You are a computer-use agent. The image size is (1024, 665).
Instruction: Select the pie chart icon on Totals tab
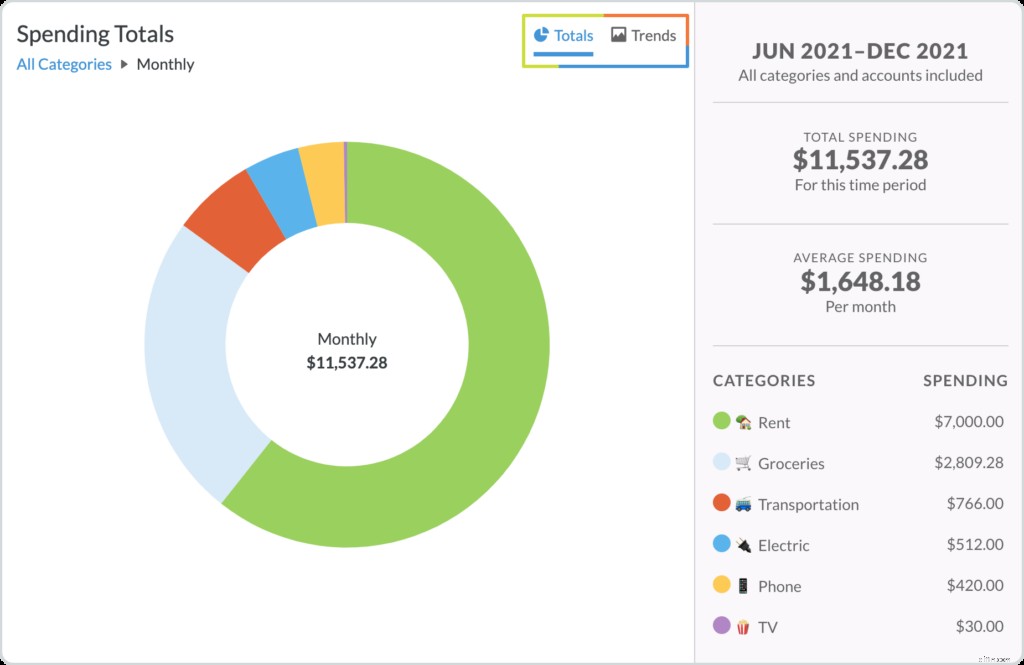tap(540, 35)
